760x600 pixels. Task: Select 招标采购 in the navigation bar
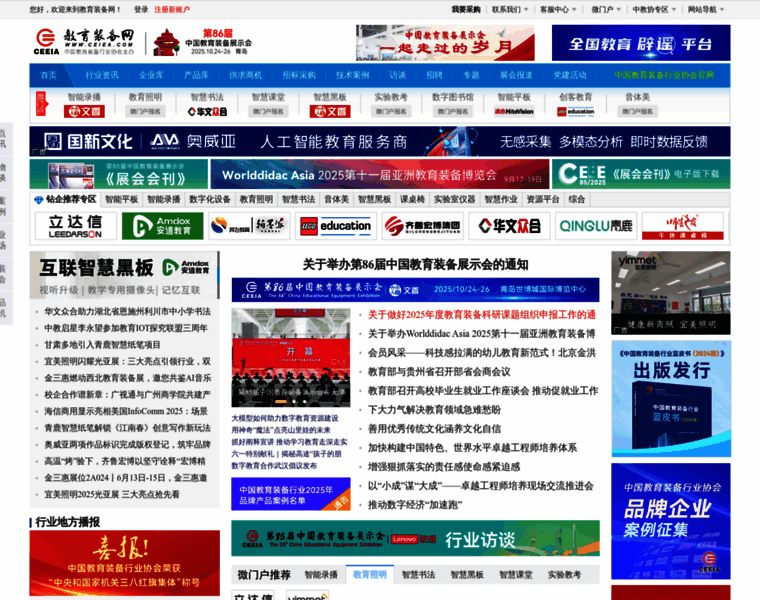click(x=299, y=75)
